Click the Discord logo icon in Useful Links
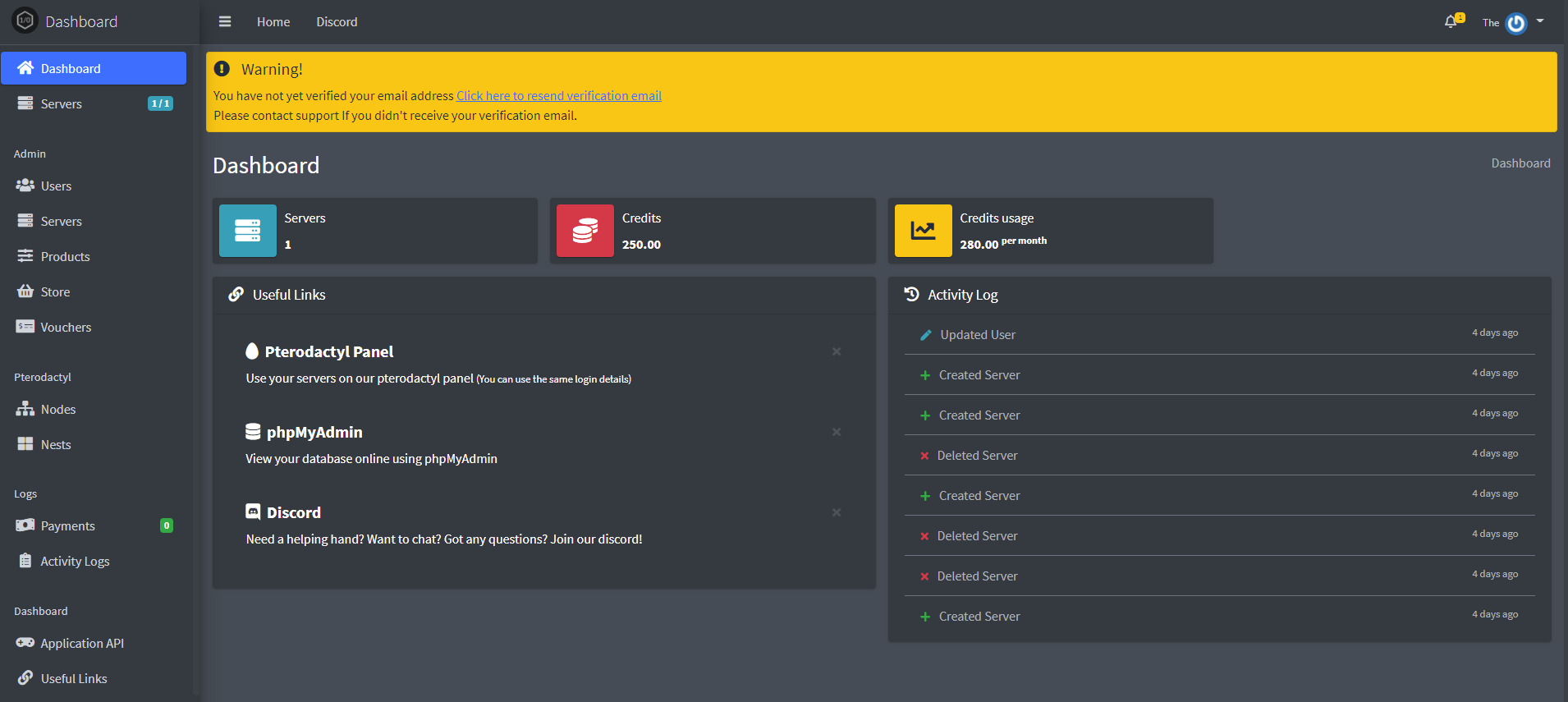 [253, 512]
